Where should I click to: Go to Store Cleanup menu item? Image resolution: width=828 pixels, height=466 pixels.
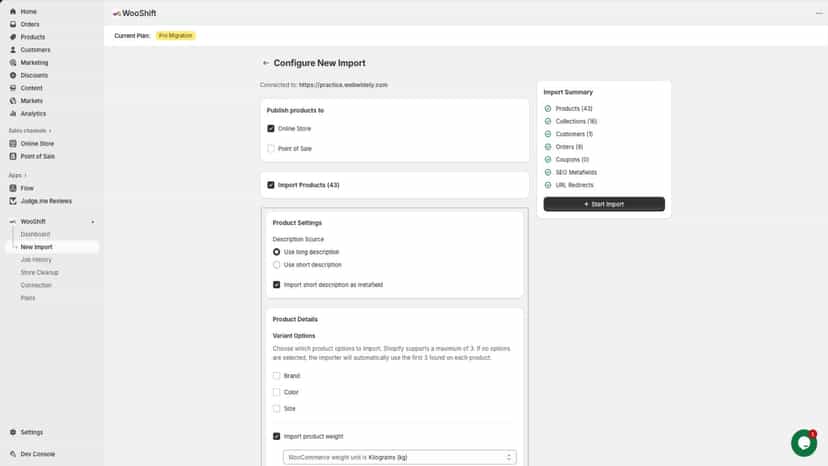tap(40, 272)
